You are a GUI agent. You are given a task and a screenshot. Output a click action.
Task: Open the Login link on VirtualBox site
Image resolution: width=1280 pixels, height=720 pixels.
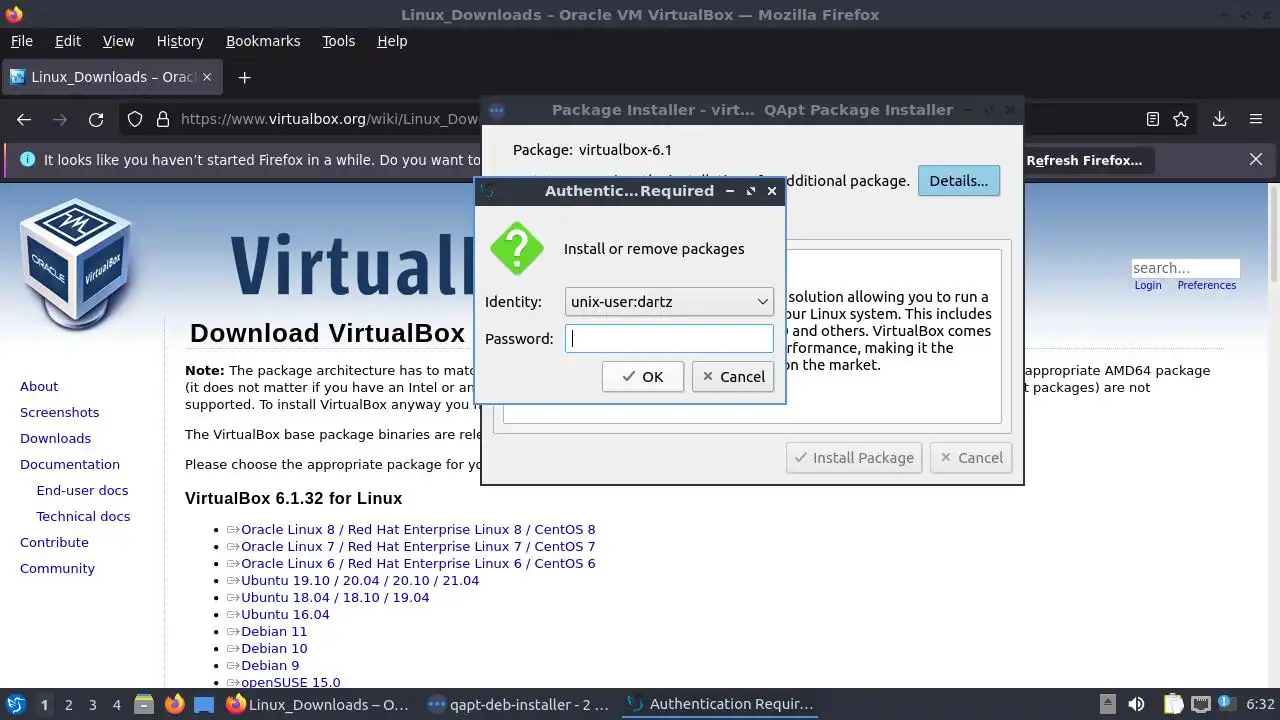tap(1148, 285)
